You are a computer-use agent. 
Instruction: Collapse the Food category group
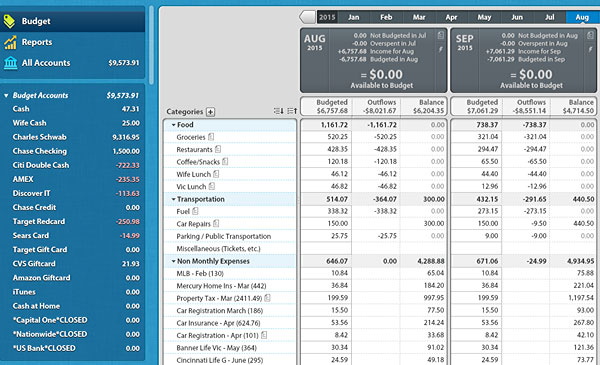pyautogui.click(x=173, y=125)
